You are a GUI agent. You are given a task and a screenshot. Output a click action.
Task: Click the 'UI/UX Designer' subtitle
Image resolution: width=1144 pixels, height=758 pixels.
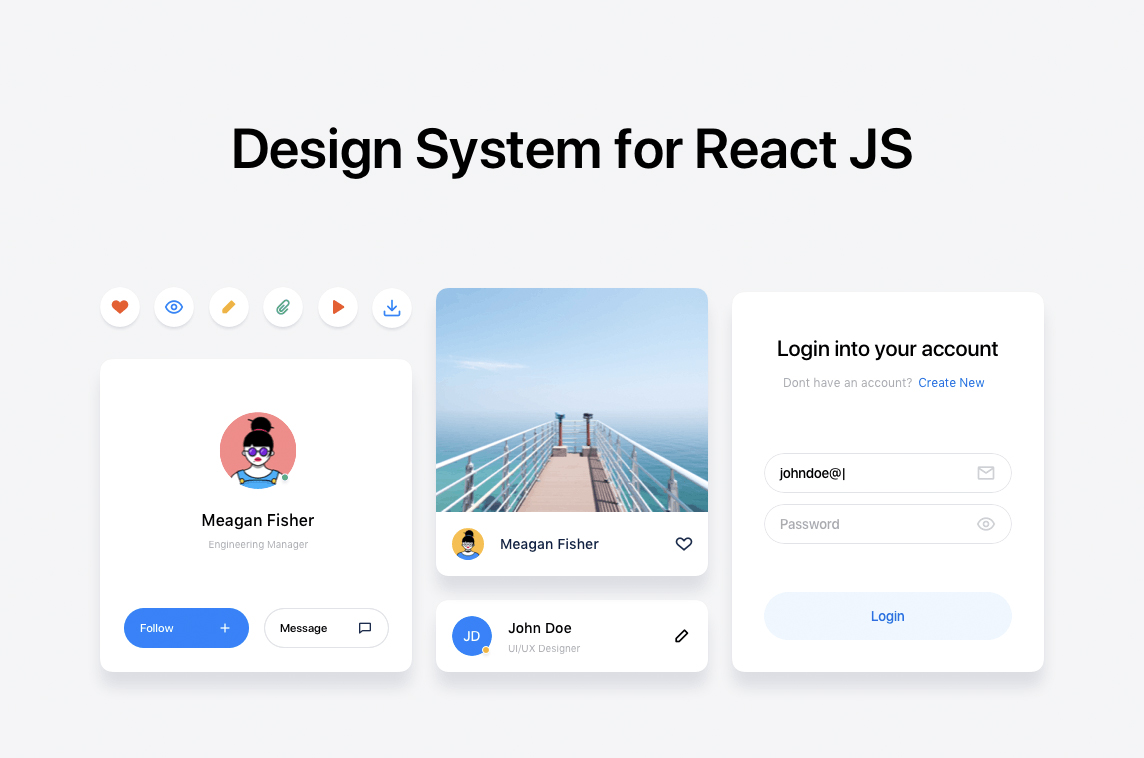click(x=544, y=649)
